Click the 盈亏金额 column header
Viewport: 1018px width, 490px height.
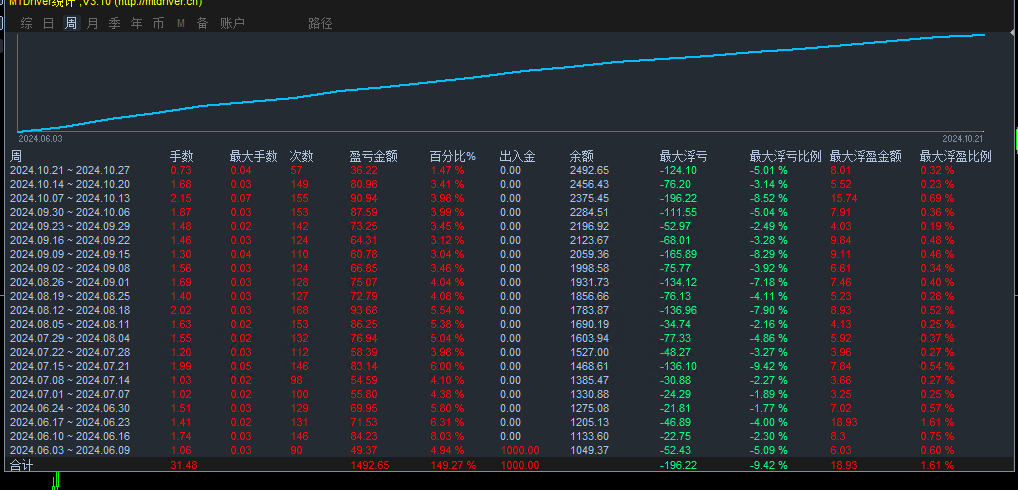(x=374, y=156)
